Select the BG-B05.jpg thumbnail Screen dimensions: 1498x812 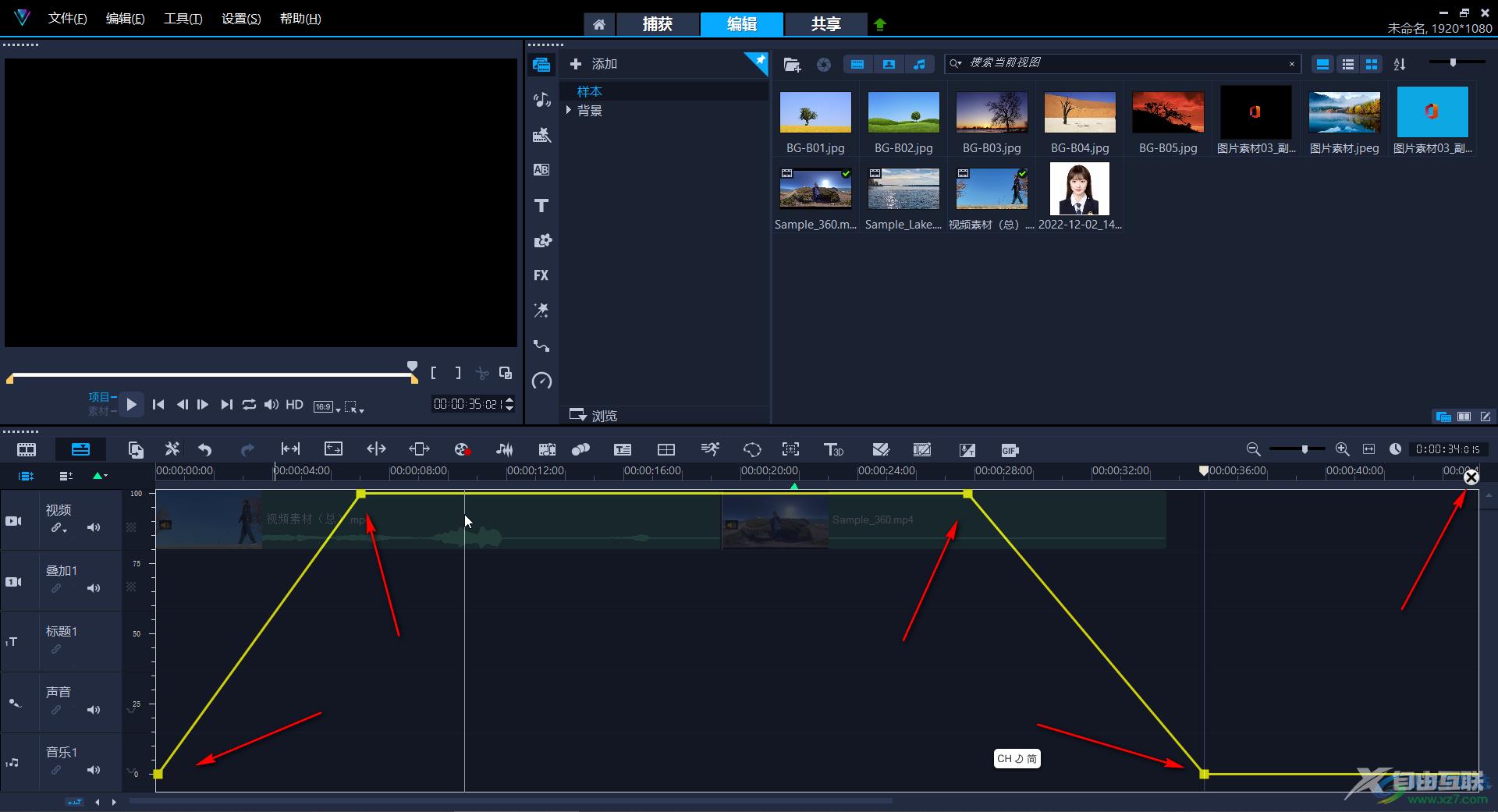(1168, 112)
